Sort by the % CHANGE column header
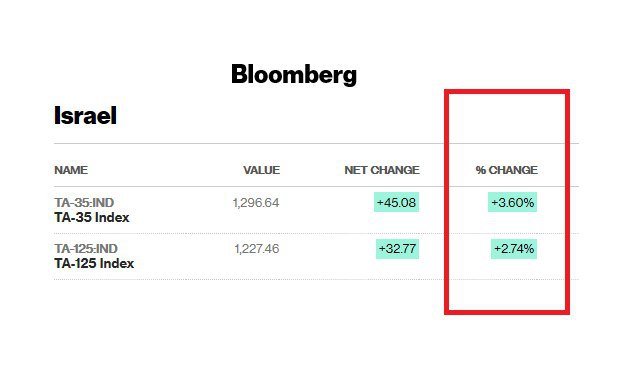The width and height of the screenshot is (624, 386). (x=507, y=170)
